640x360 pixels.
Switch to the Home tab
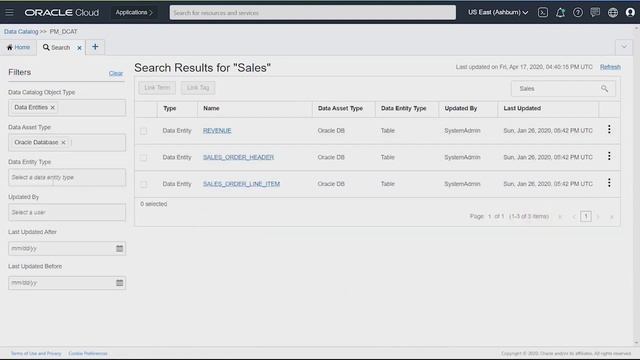18,47
